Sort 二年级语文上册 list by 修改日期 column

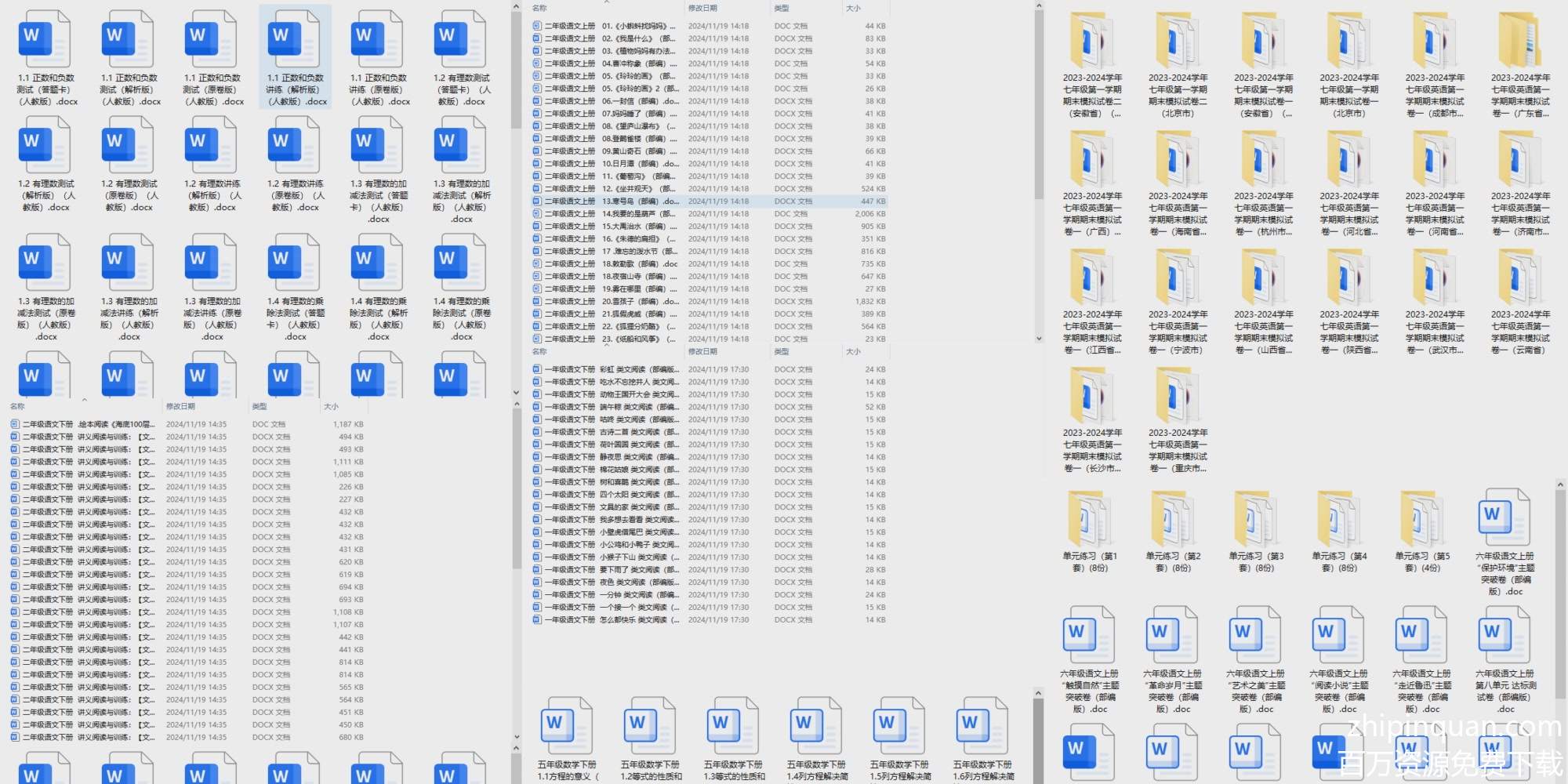[x=702, y=8]
